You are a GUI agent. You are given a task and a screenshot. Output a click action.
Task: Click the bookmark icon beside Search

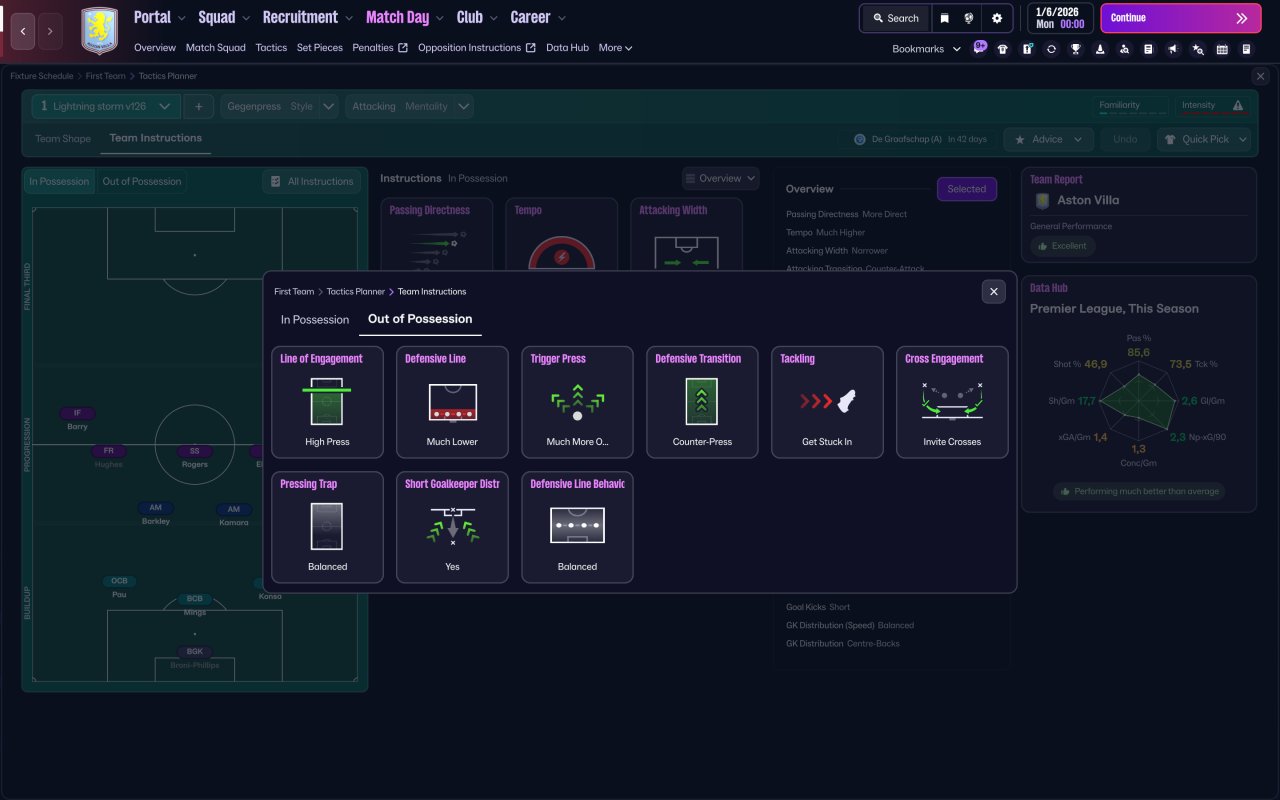(x=944, y=18)
